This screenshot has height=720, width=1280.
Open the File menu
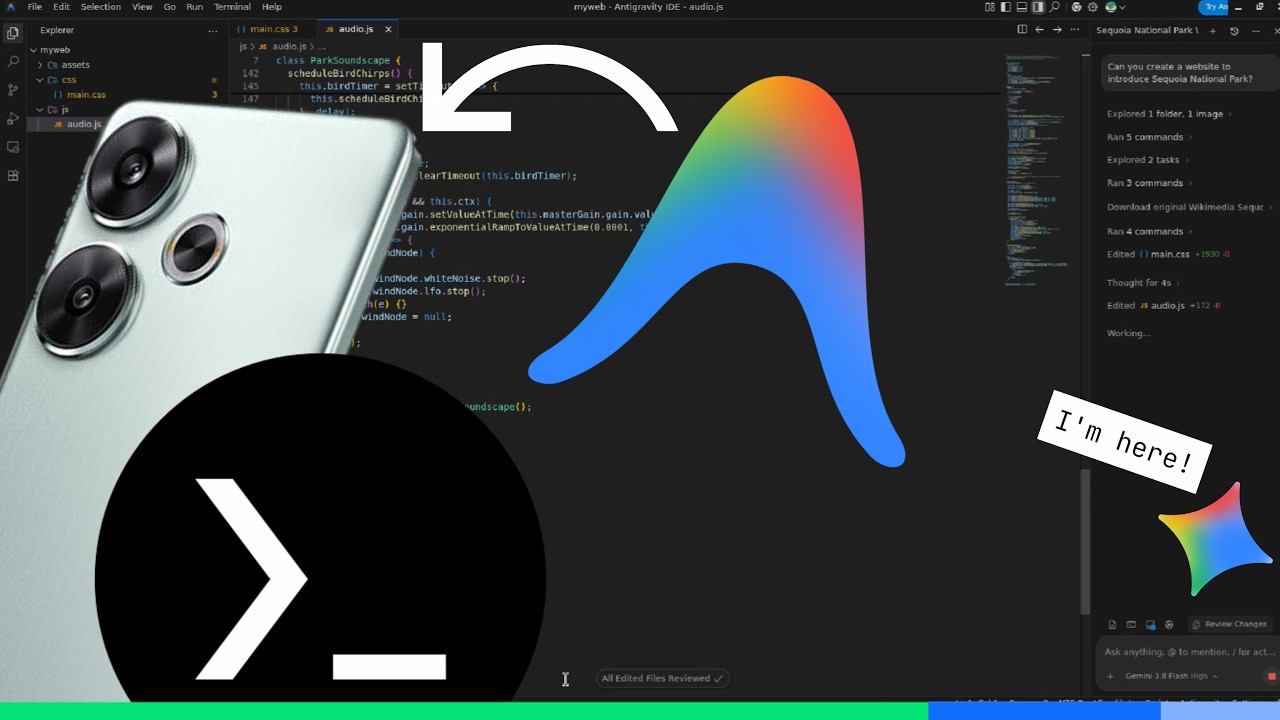(35, 7)
